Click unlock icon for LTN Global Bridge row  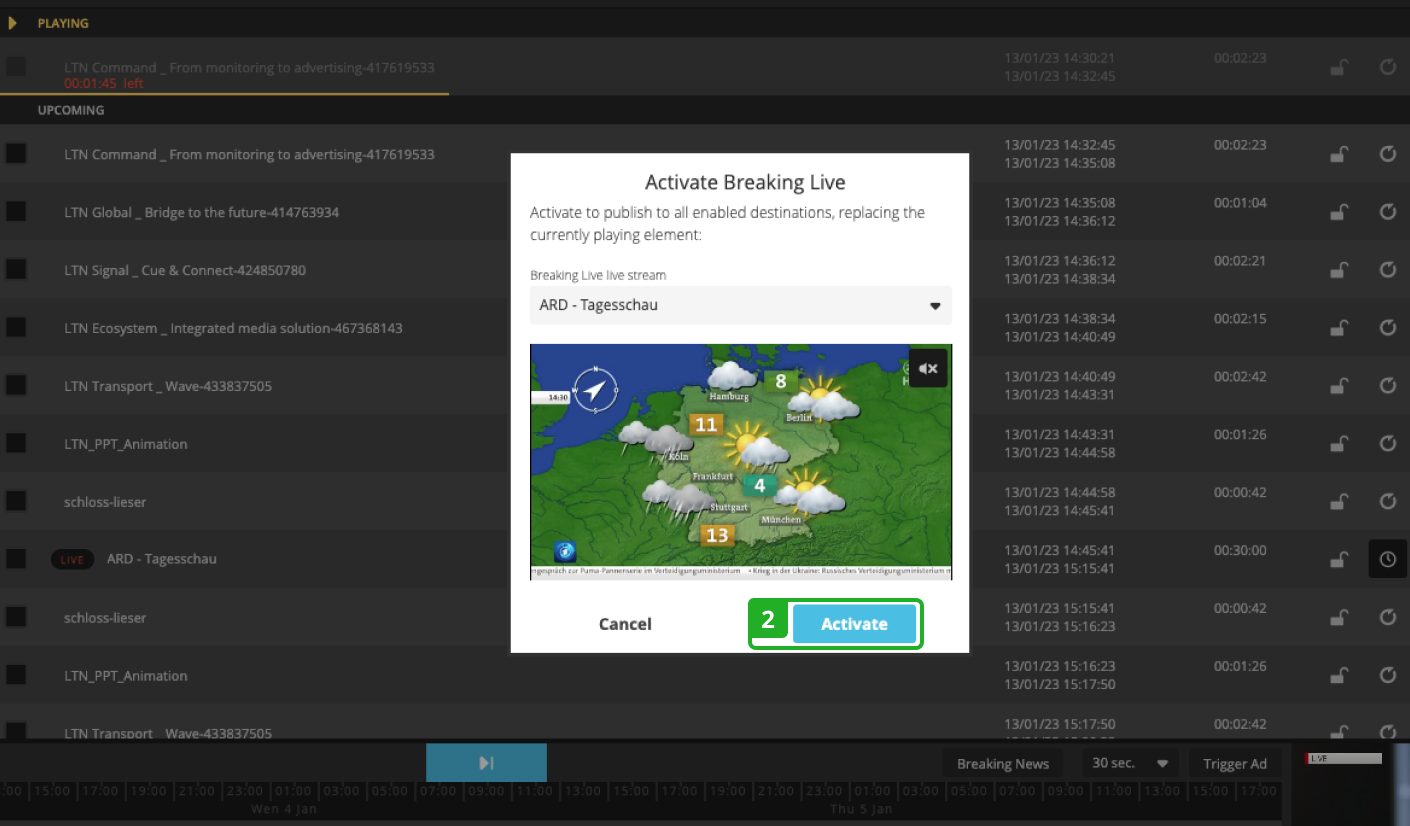point(1338,212)
